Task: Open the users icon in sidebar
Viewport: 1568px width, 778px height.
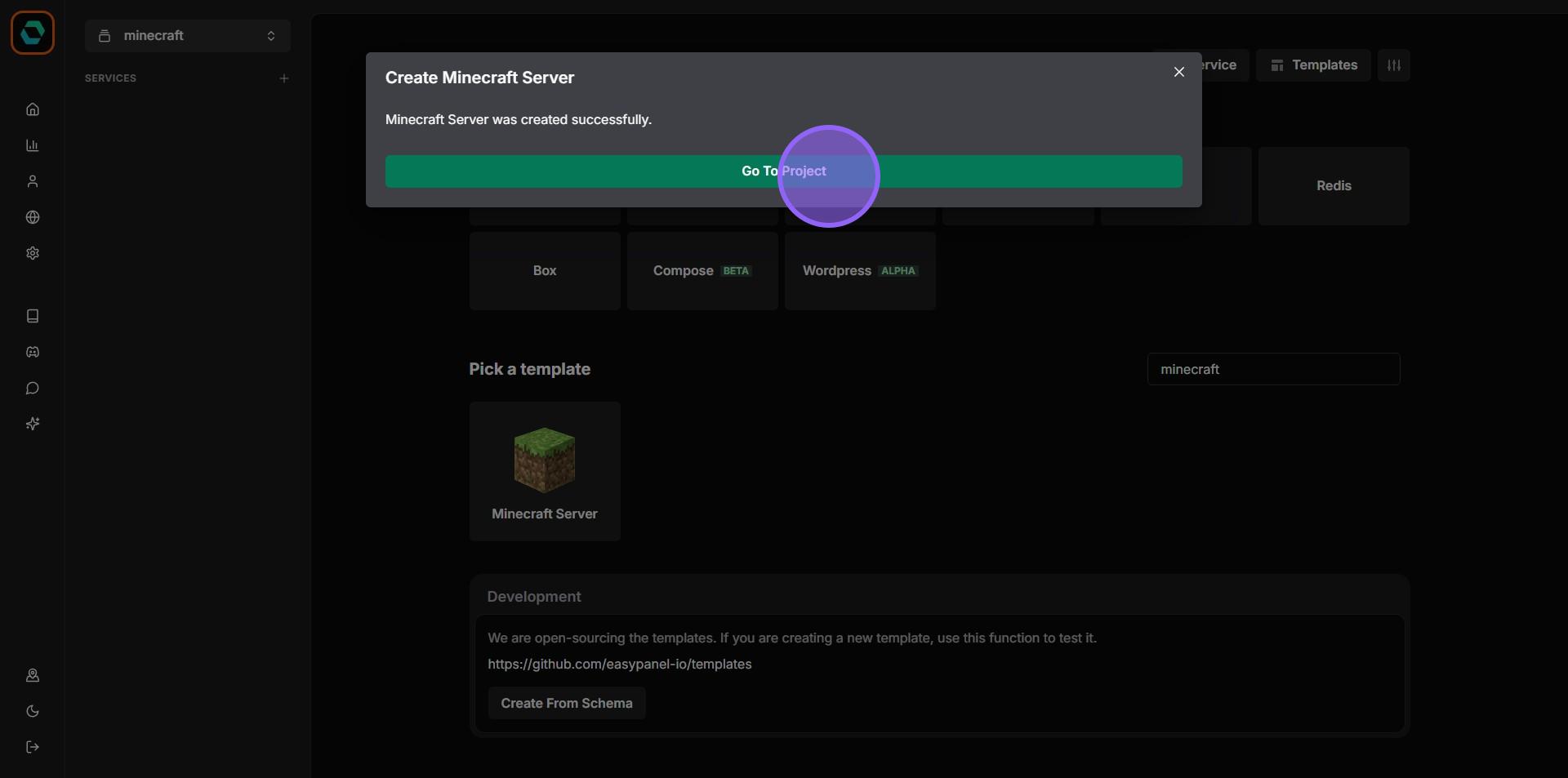Action: point(33,181)
